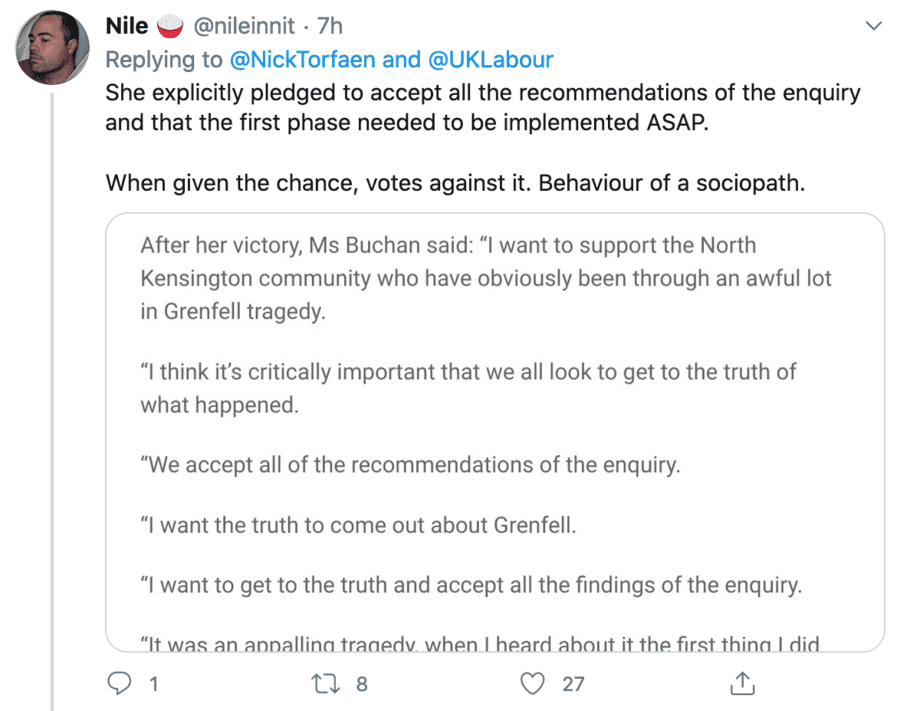900x711 pixels.
Task: Click the rice bowl emoji beside Nile
Action: (x=170, y=26)
